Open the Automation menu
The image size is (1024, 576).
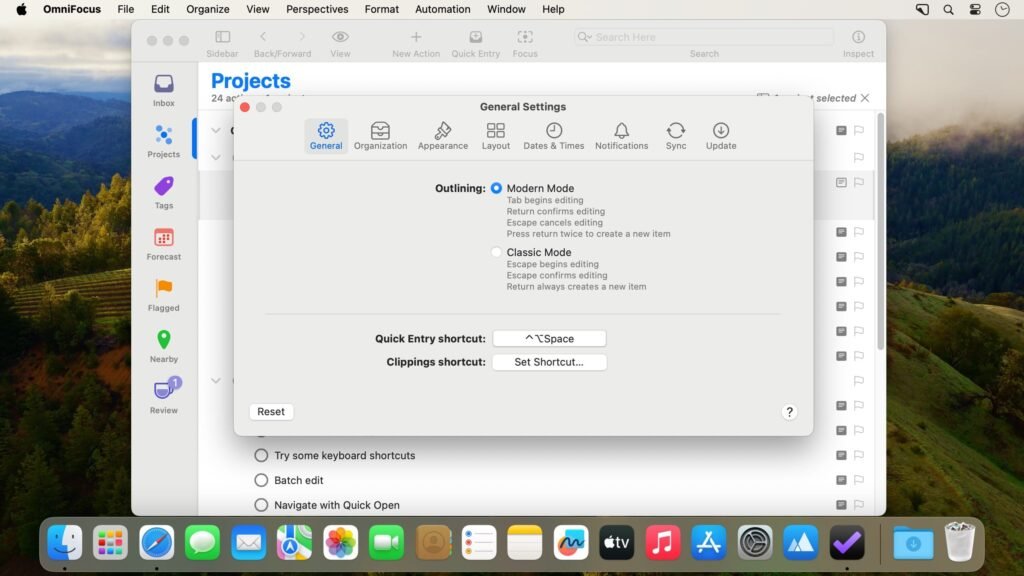coord(442,9)
